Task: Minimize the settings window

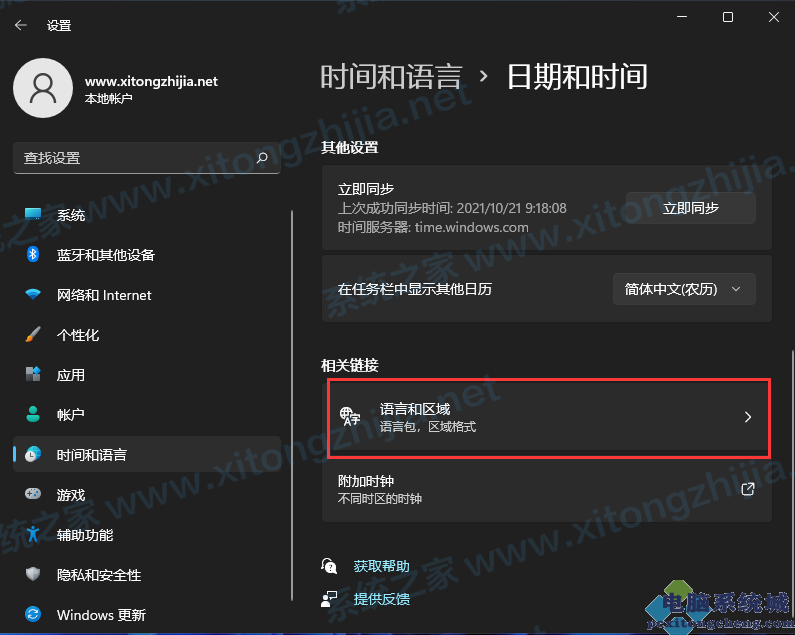Action: pyautogui.click(x=682, y=17)
